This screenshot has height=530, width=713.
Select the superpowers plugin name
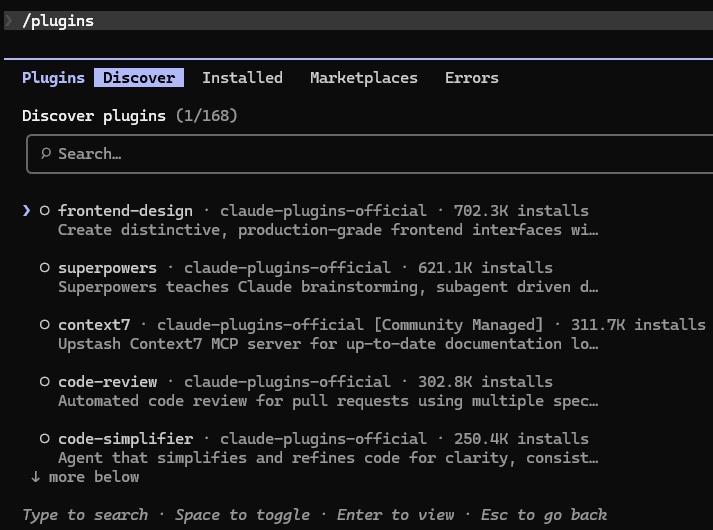[107, 268]
